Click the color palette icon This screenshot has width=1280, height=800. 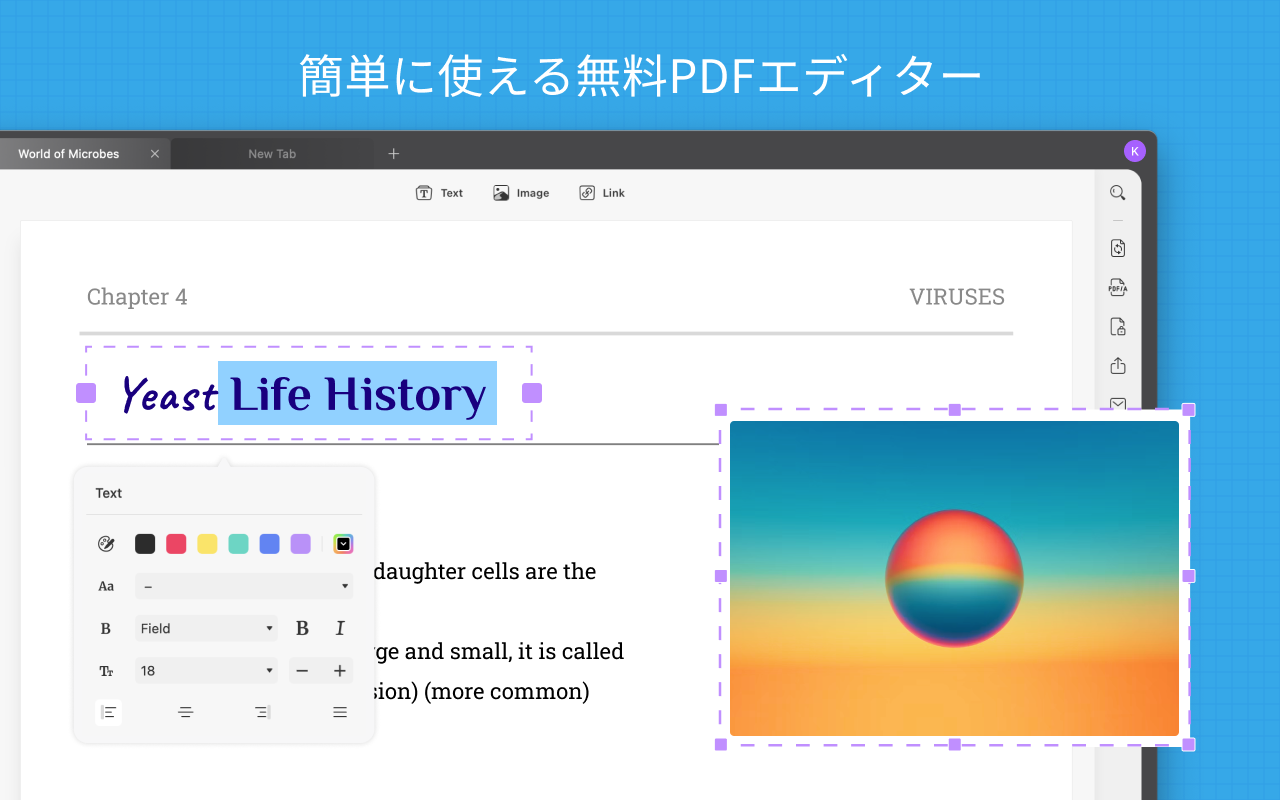point(106,544)
